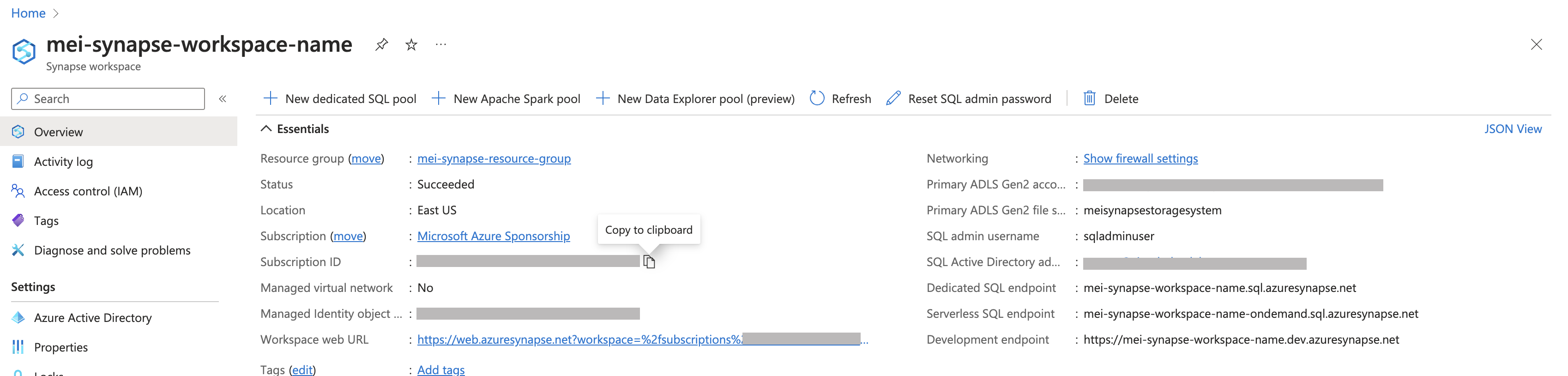Create new Data Explorer pool
This screenshot has height=376, width=1568.
(x=695, y=99)
